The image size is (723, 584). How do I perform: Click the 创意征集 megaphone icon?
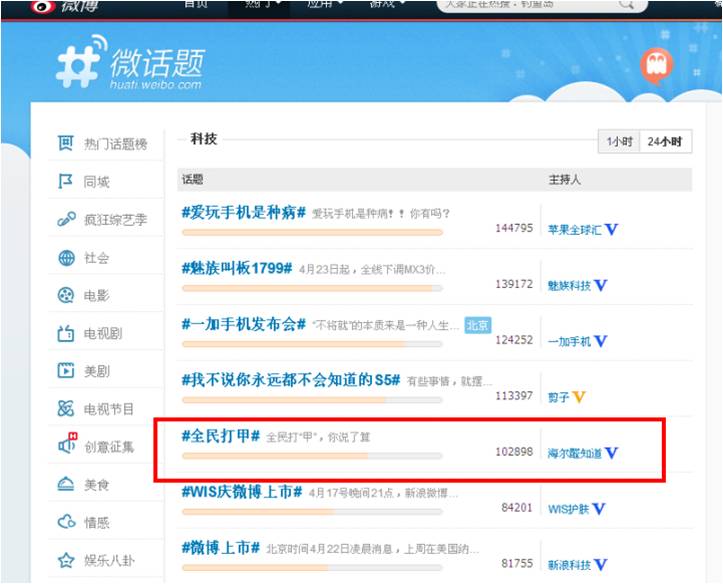(67, 444)
